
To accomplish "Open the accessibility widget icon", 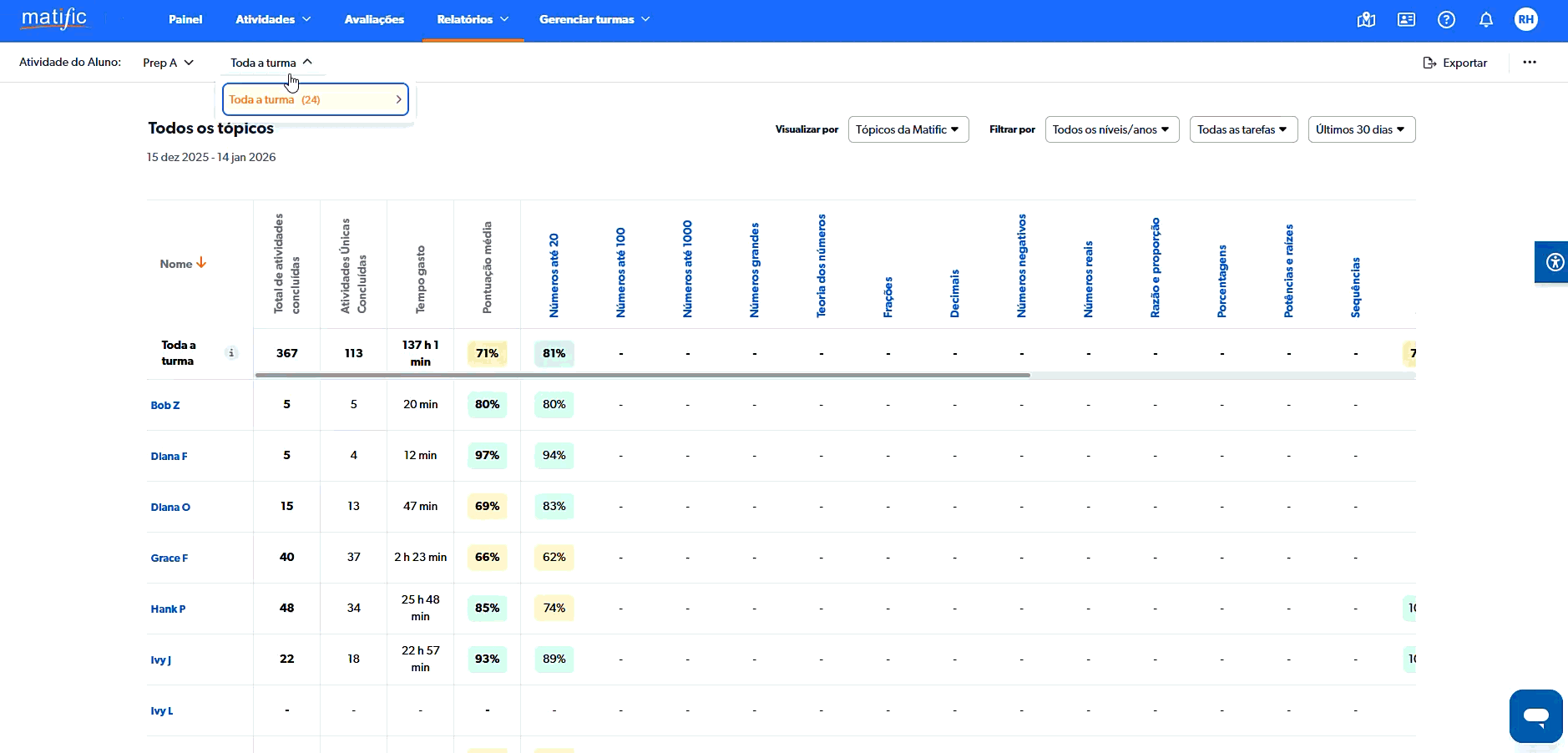I will 1554,262.
